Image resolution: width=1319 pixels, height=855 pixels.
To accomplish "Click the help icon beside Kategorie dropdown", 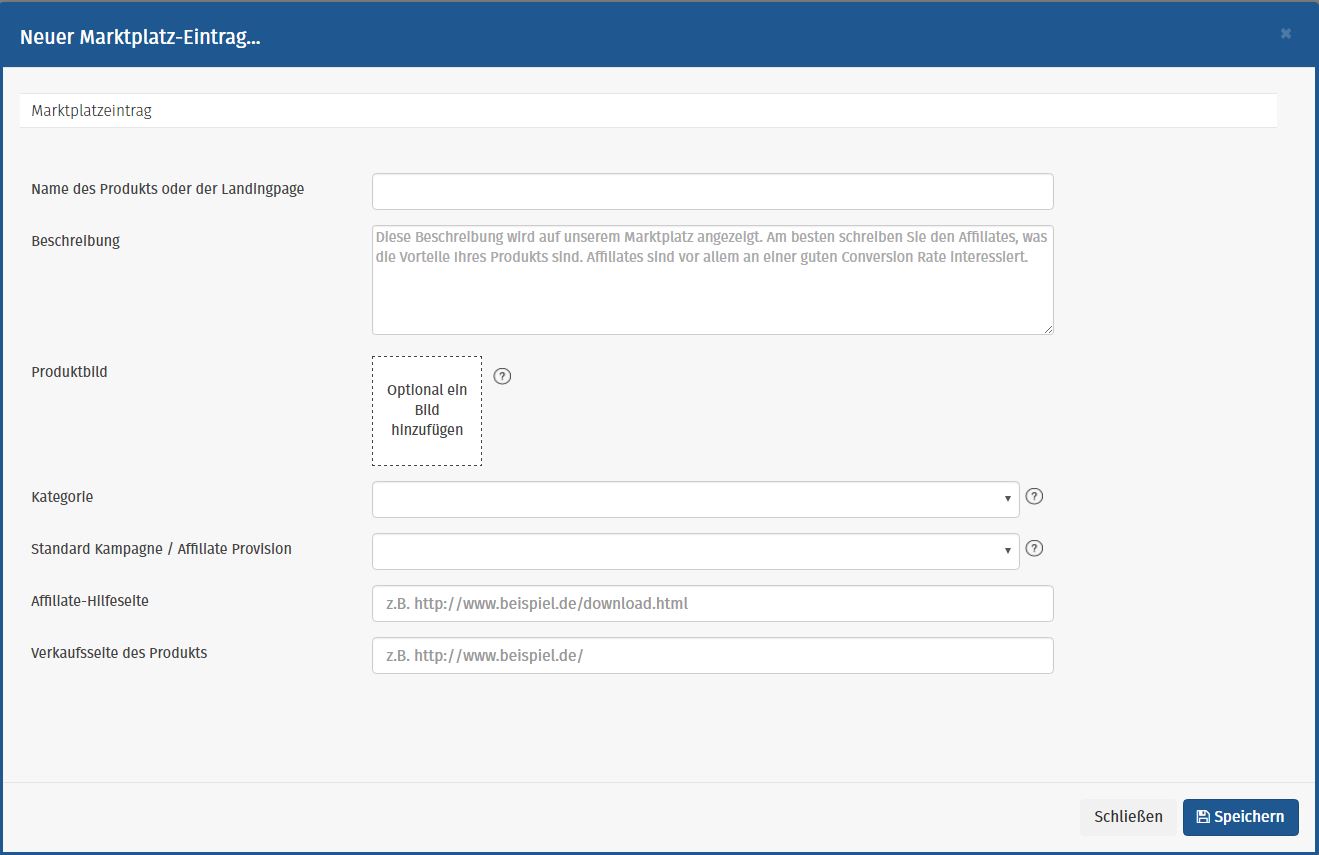I will 1035,496.
